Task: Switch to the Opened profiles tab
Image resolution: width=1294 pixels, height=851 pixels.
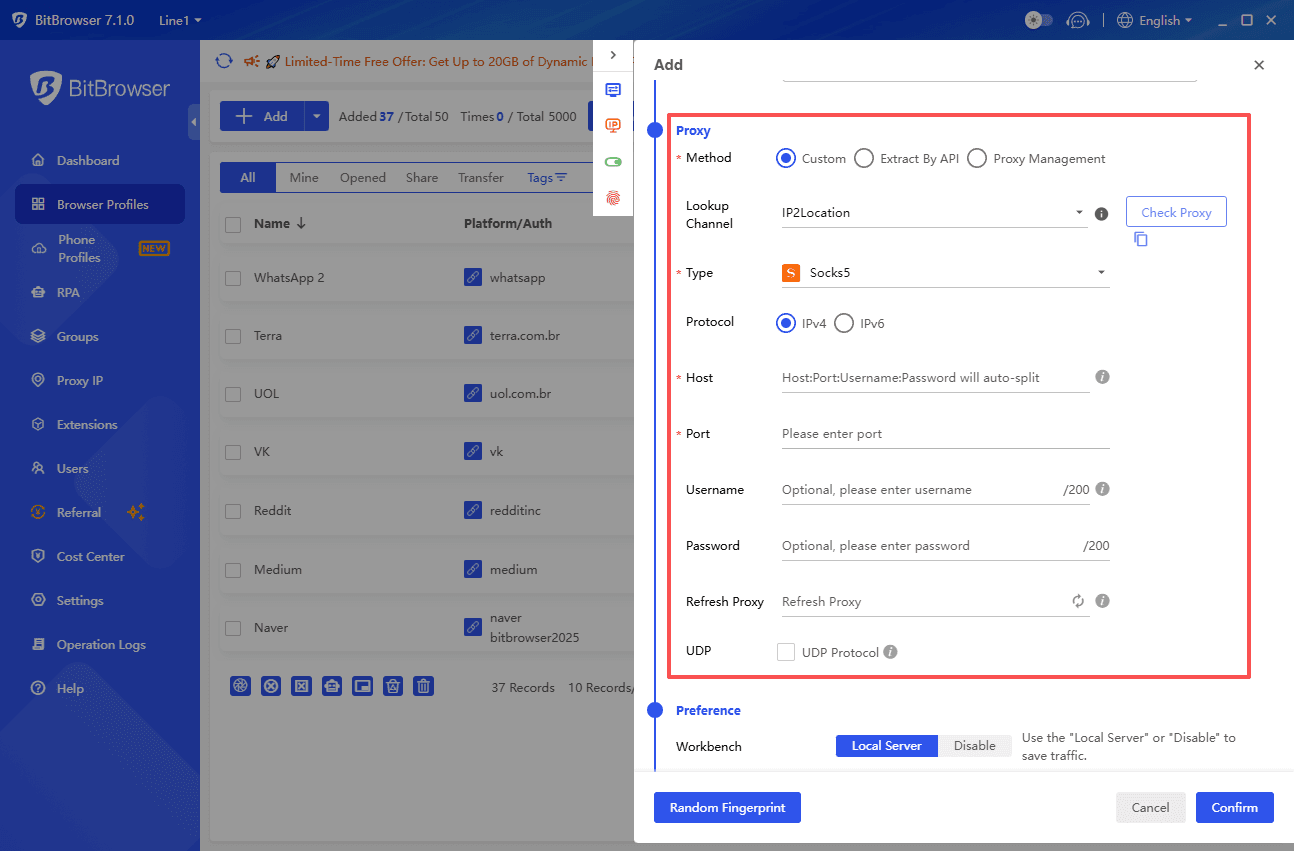Action: [x=362, y=178]
